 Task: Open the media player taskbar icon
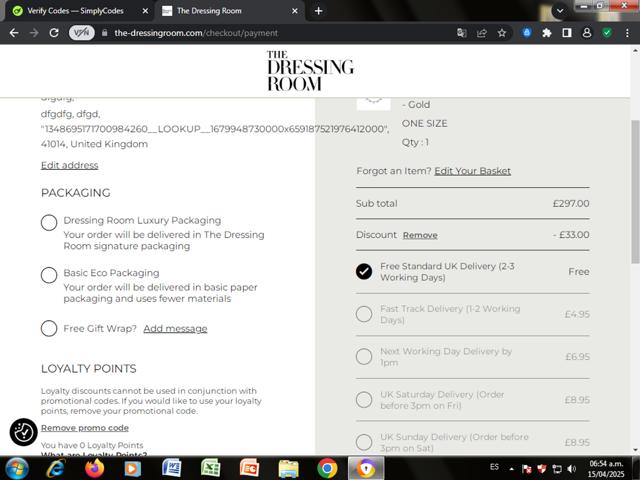(x=132, y=469)
